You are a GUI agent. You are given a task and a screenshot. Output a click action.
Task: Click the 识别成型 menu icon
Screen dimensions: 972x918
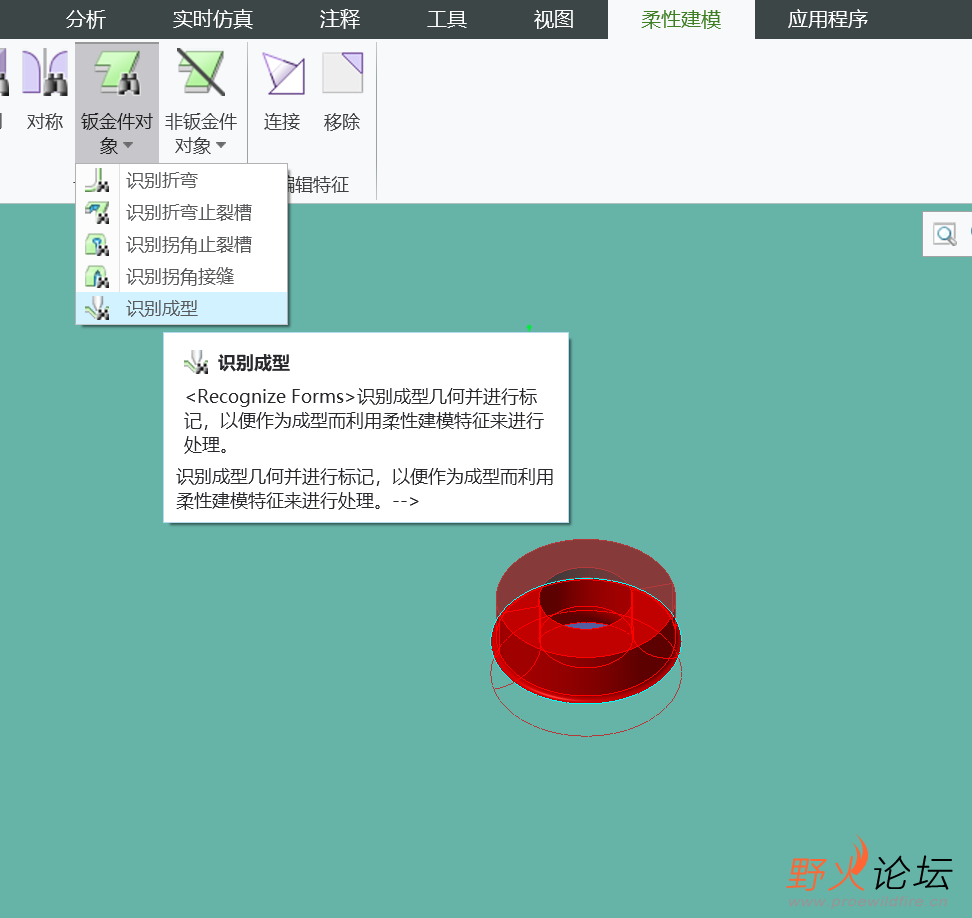click(97, 308)
